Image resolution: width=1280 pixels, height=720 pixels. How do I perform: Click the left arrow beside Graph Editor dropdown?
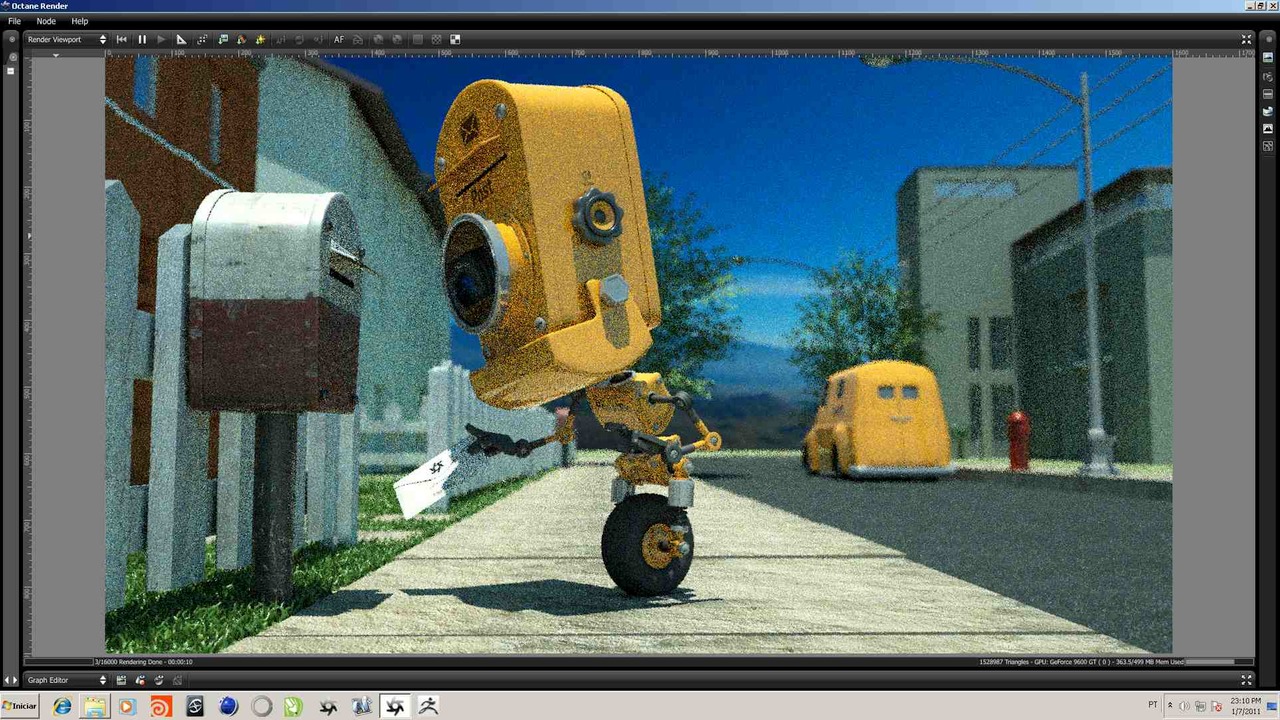click(x=6, y=681)
